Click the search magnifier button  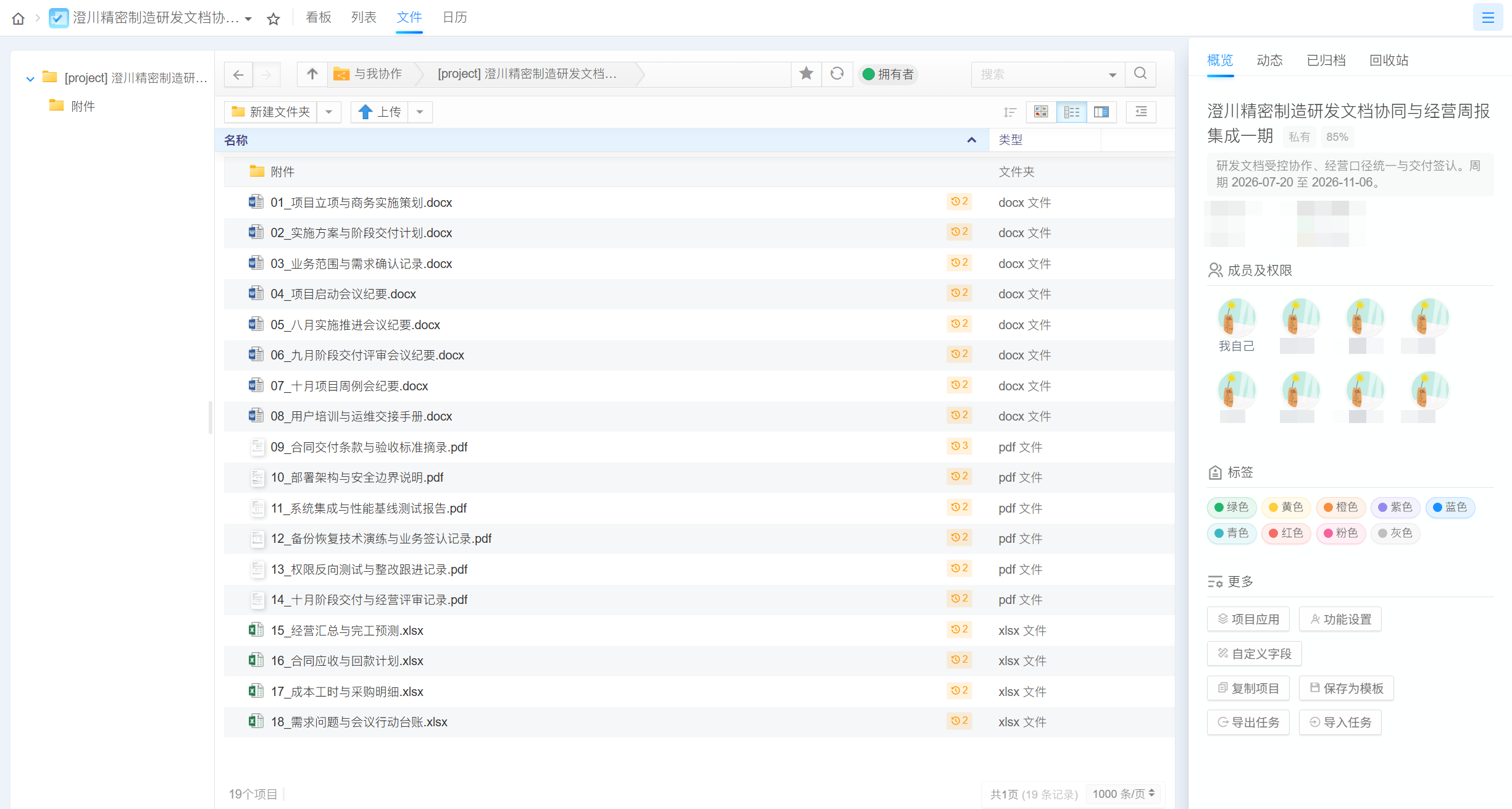coord(1140,74)
